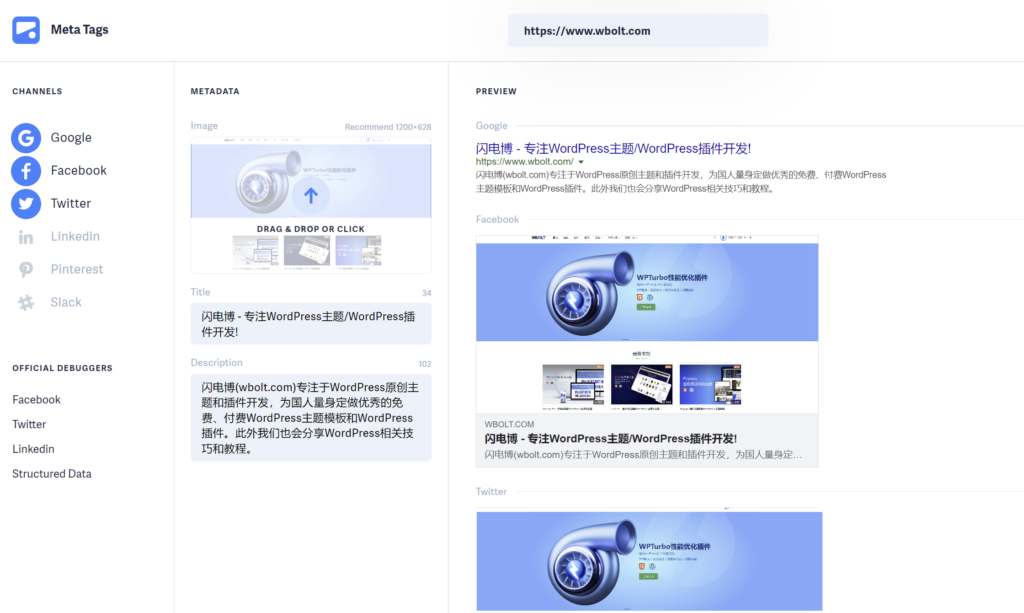The height and width of the screenshot is (613, 1024).
Task: Click the Google preview description snippet
Action: pos(680,181)
